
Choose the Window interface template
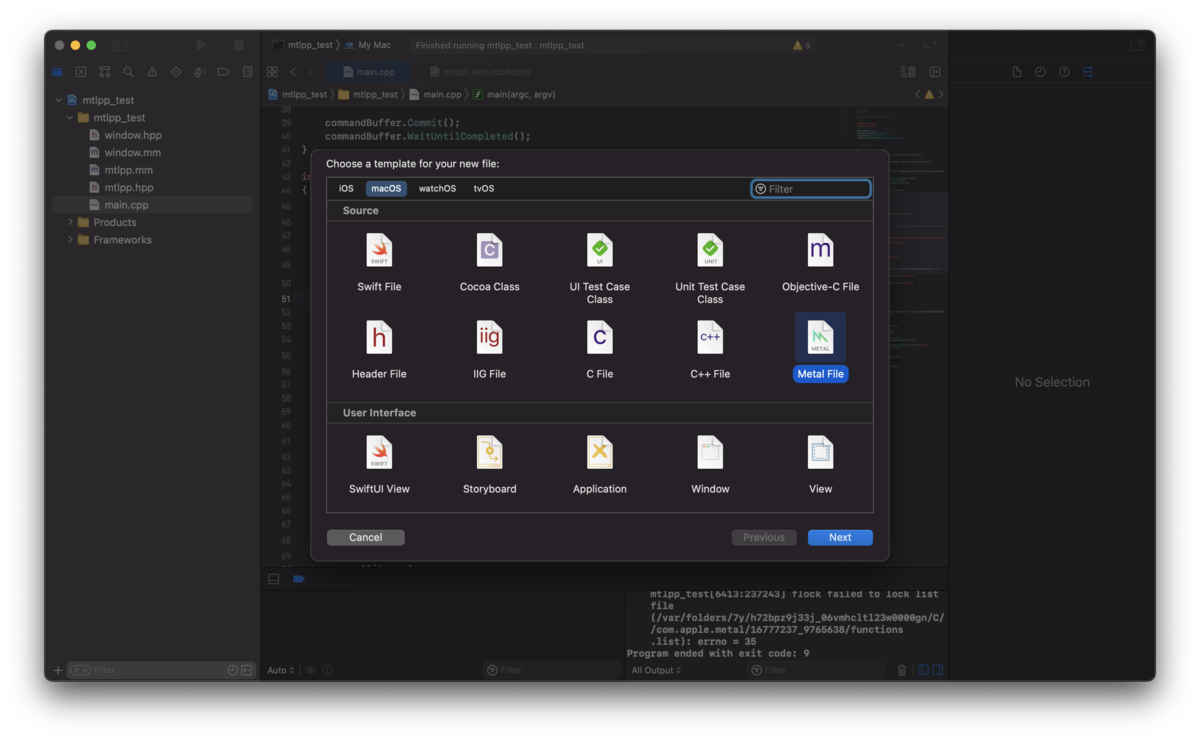[x=710, y=465]
